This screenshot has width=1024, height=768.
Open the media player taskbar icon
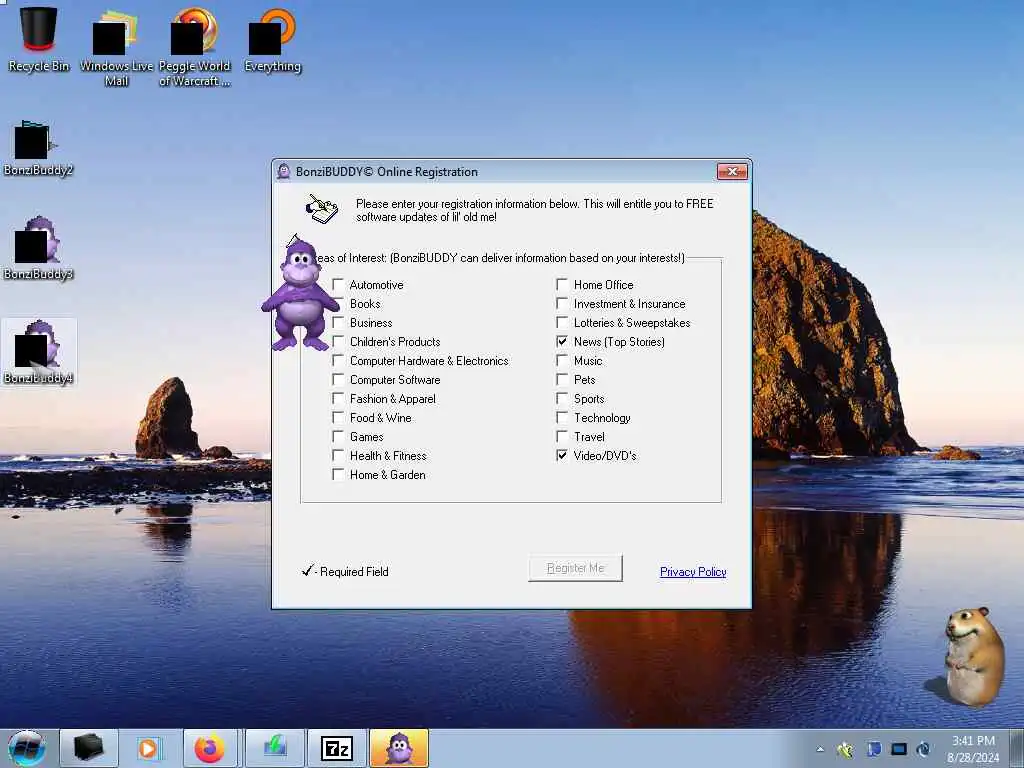[149, 748]
